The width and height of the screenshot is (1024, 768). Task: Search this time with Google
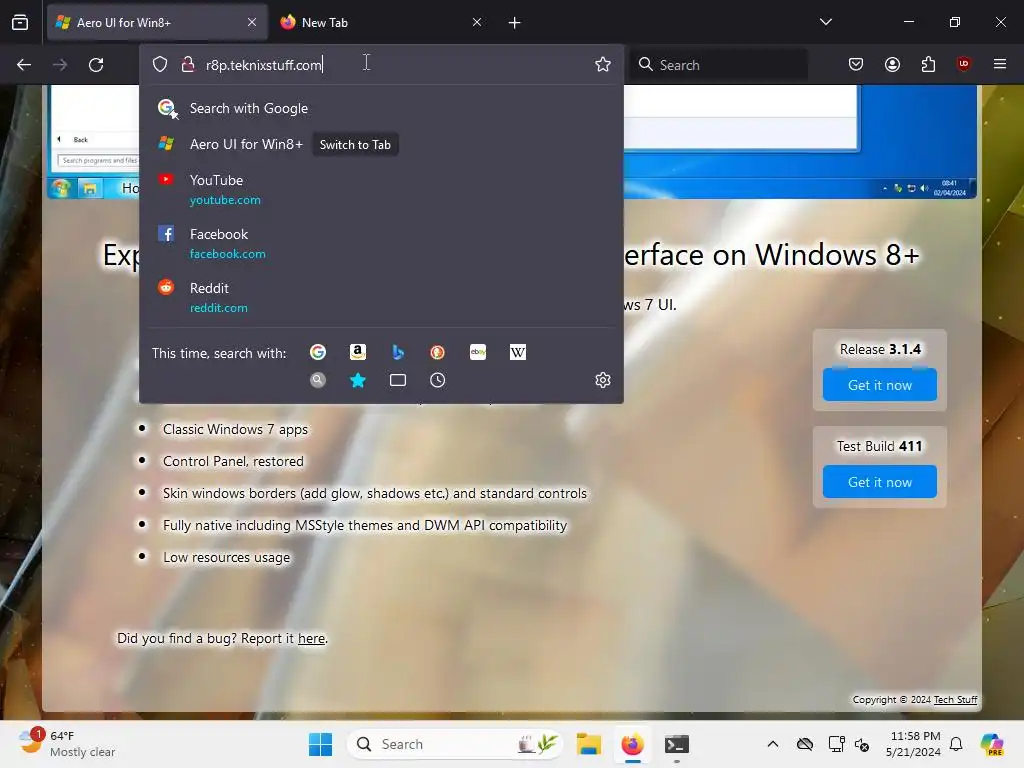click(x=318, y=353)
